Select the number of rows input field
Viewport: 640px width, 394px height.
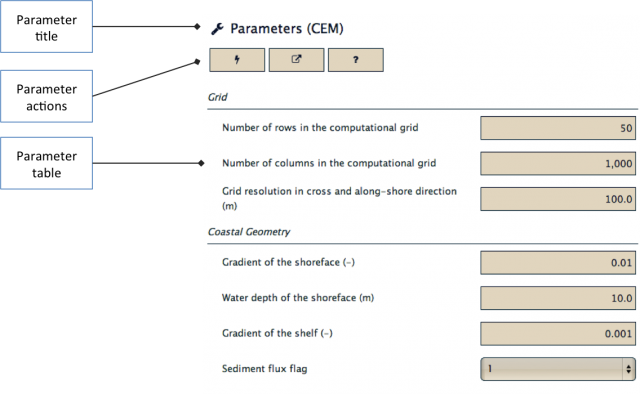[x=558, y=128]
